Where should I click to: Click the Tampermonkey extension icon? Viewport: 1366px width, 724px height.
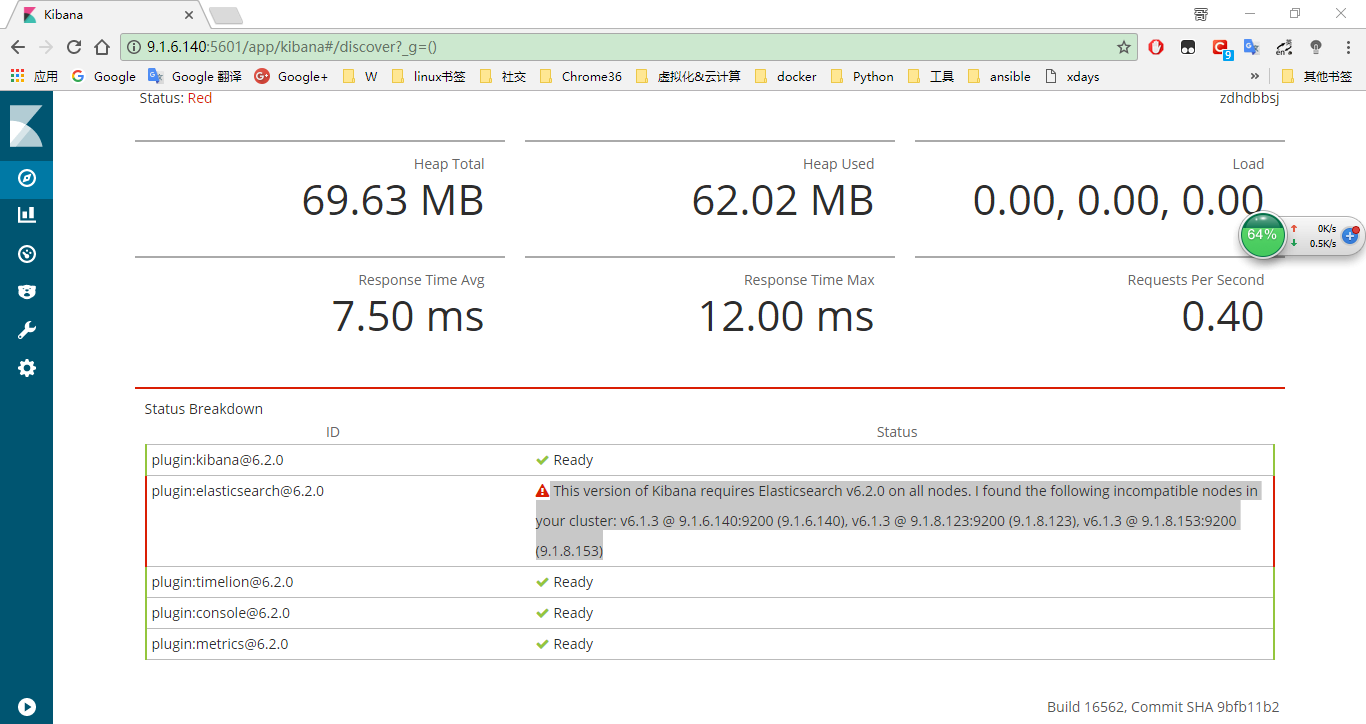[1188, 47]
